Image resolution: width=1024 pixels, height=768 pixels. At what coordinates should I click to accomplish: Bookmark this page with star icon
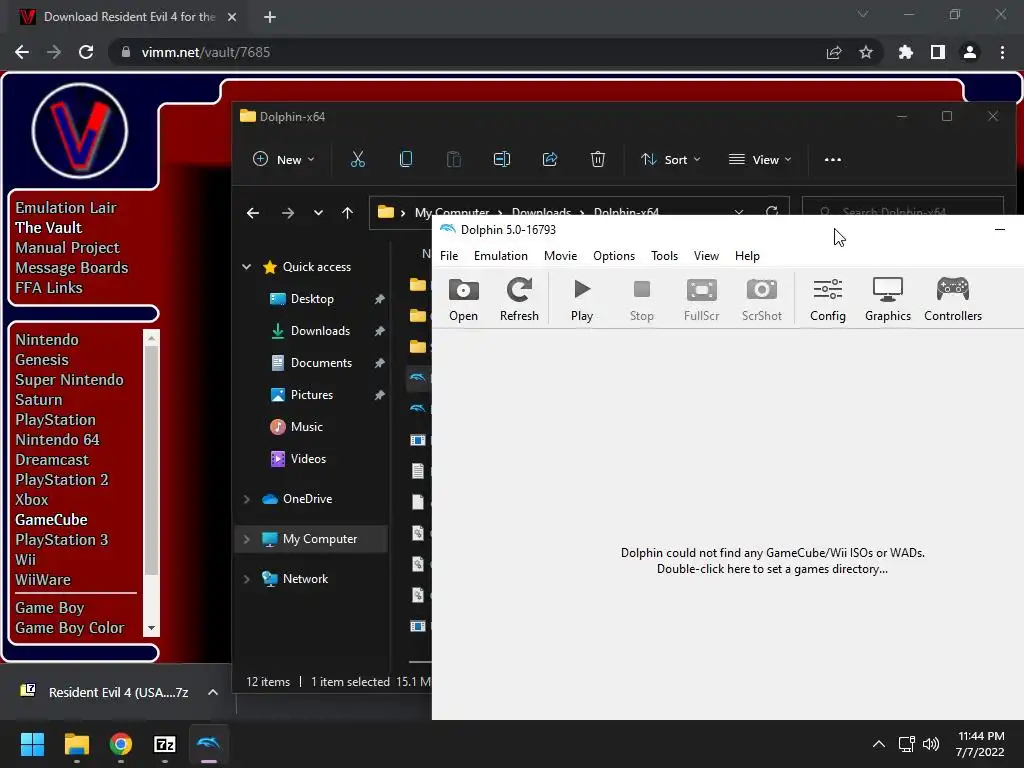point(866,52)
